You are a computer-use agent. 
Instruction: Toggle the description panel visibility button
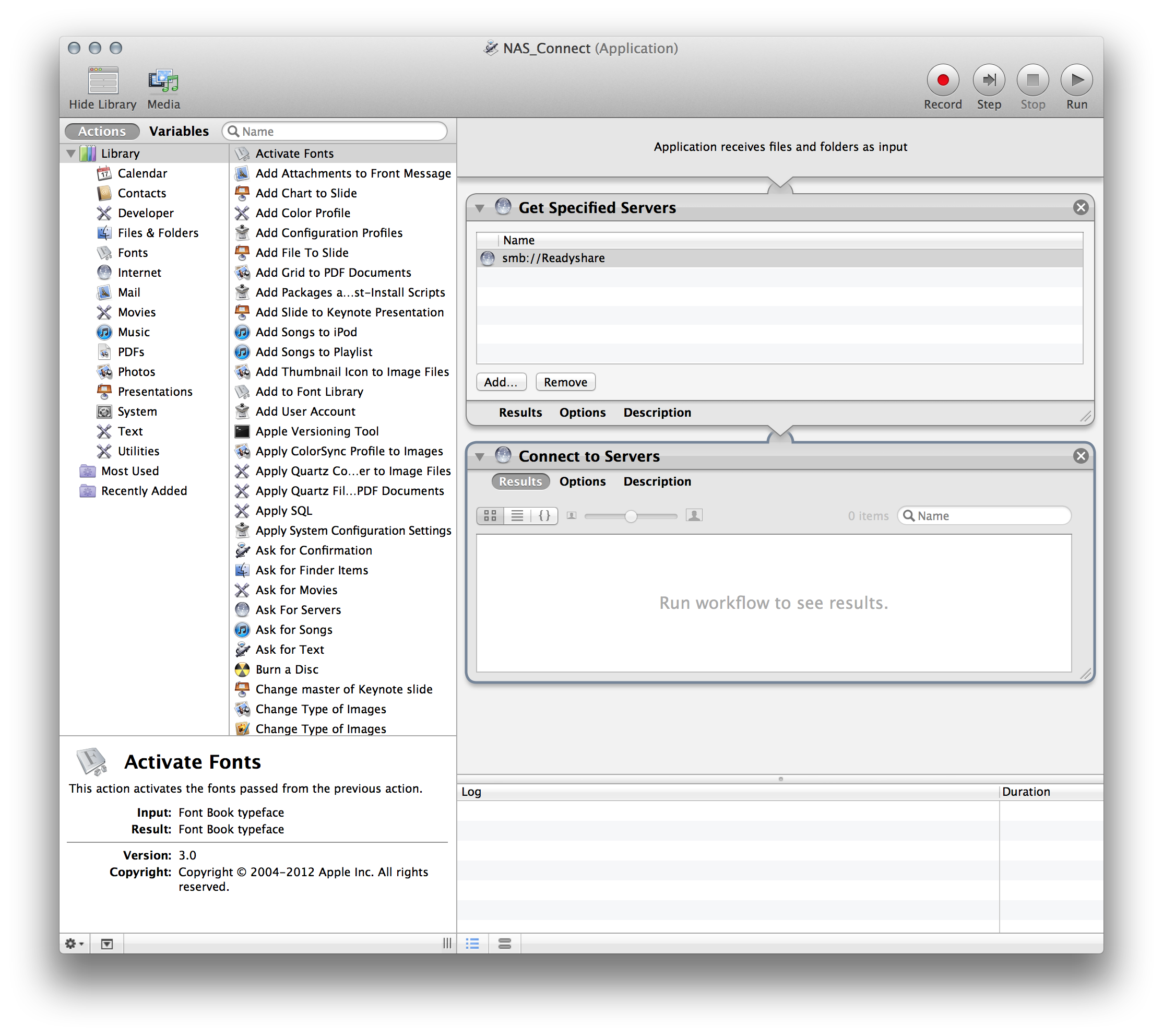(106, 944)
